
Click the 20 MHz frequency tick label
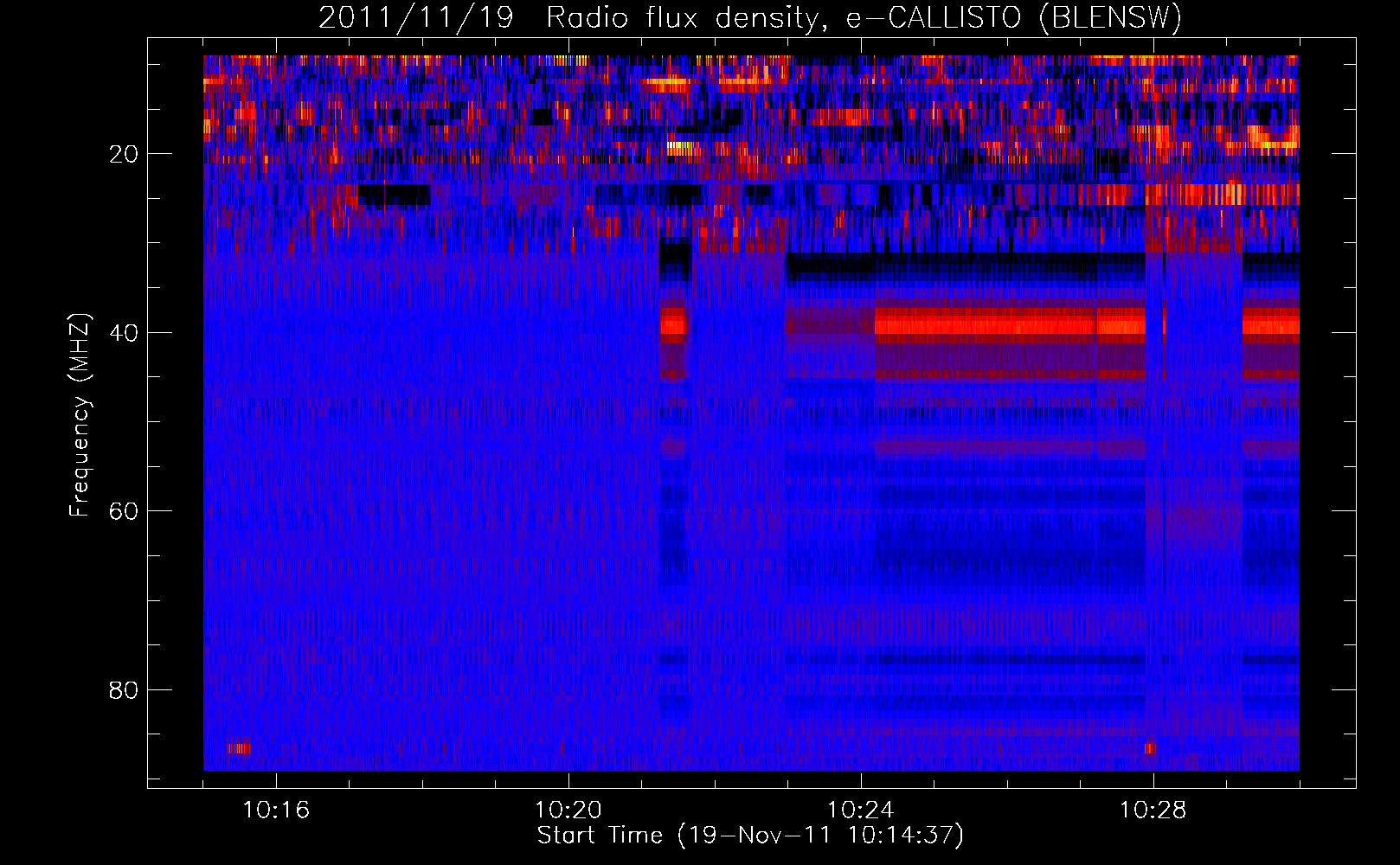coord(125,154)
